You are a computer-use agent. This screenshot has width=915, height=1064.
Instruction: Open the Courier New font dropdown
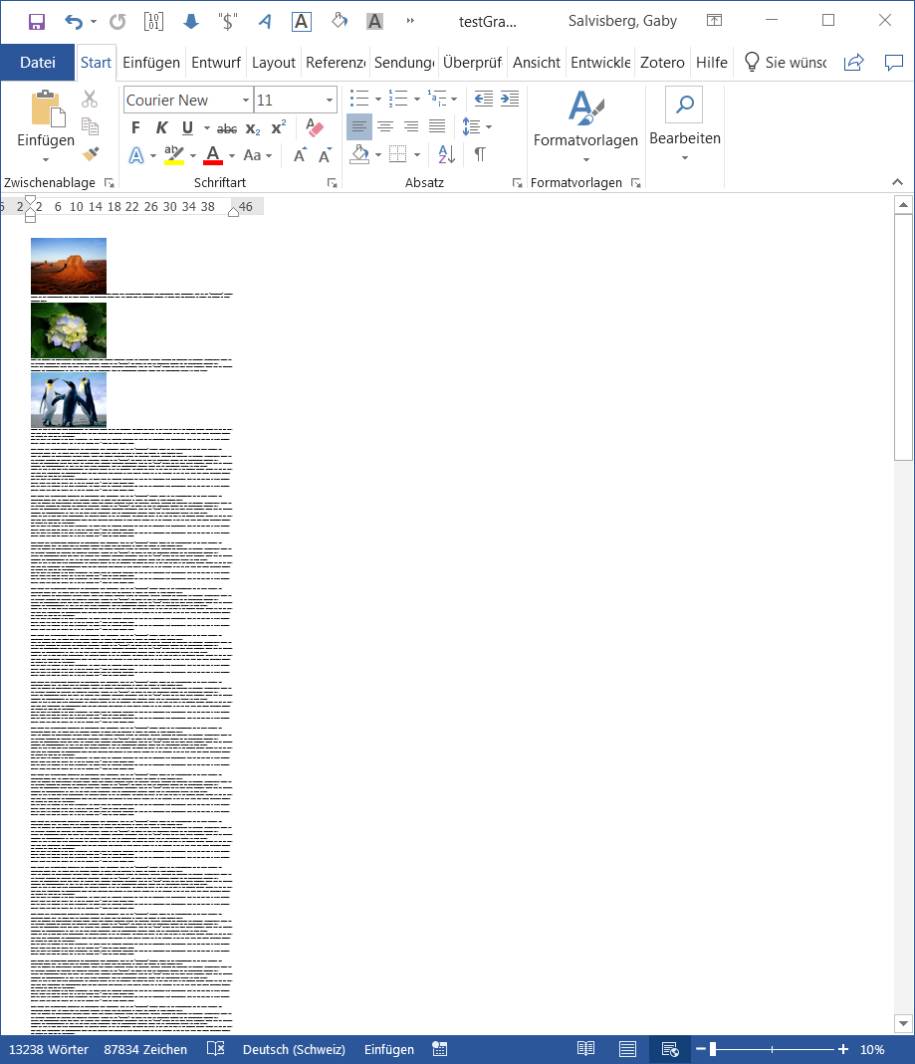(x=245, y=99)
